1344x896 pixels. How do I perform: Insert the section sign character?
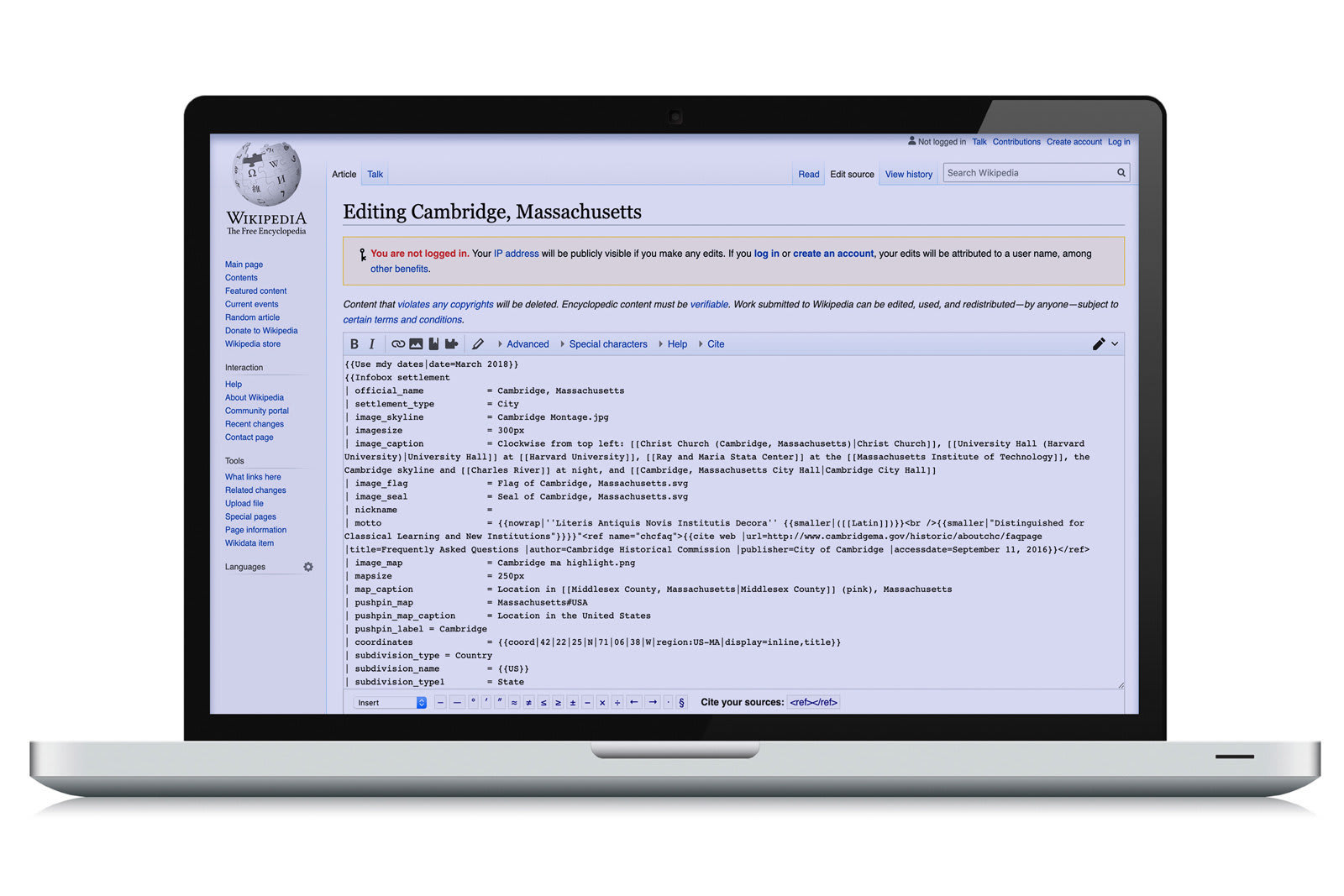681,703
